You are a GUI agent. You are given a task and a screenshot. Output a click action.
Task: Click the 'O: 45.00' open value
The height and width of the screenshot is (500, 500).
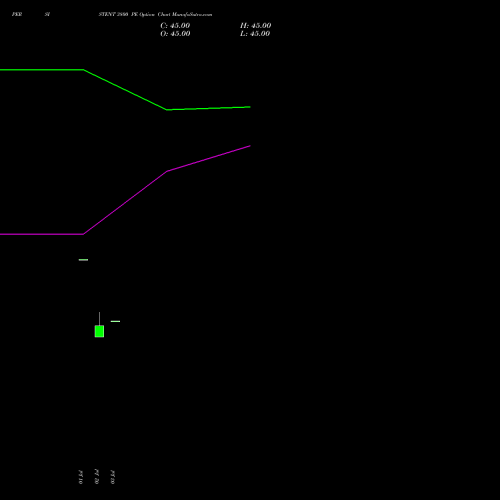tap(175, 34)
